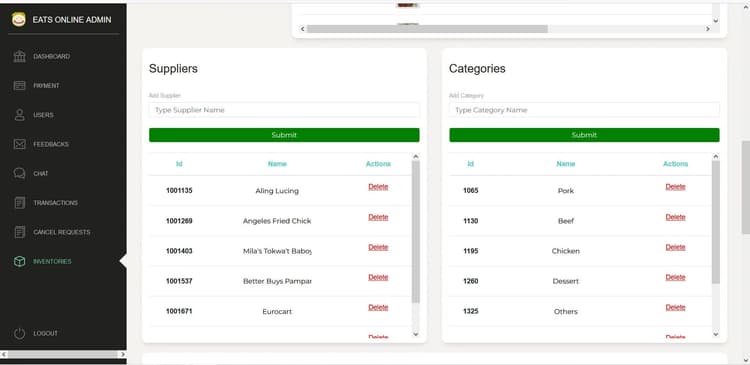
Task: Focus the Type Category Name field
Action: [584, 110]
